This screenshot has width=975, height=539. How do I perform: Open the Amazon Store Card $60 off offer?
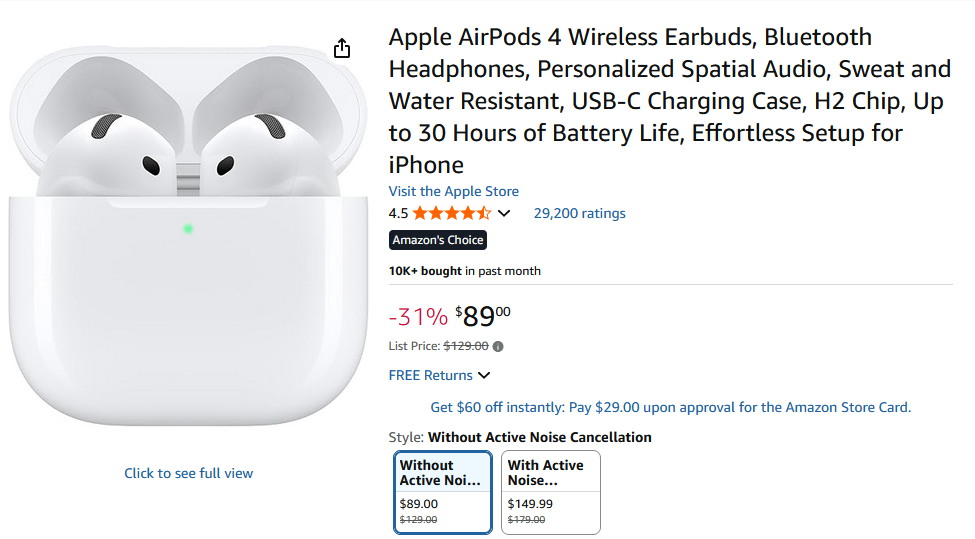coord(670,407)
